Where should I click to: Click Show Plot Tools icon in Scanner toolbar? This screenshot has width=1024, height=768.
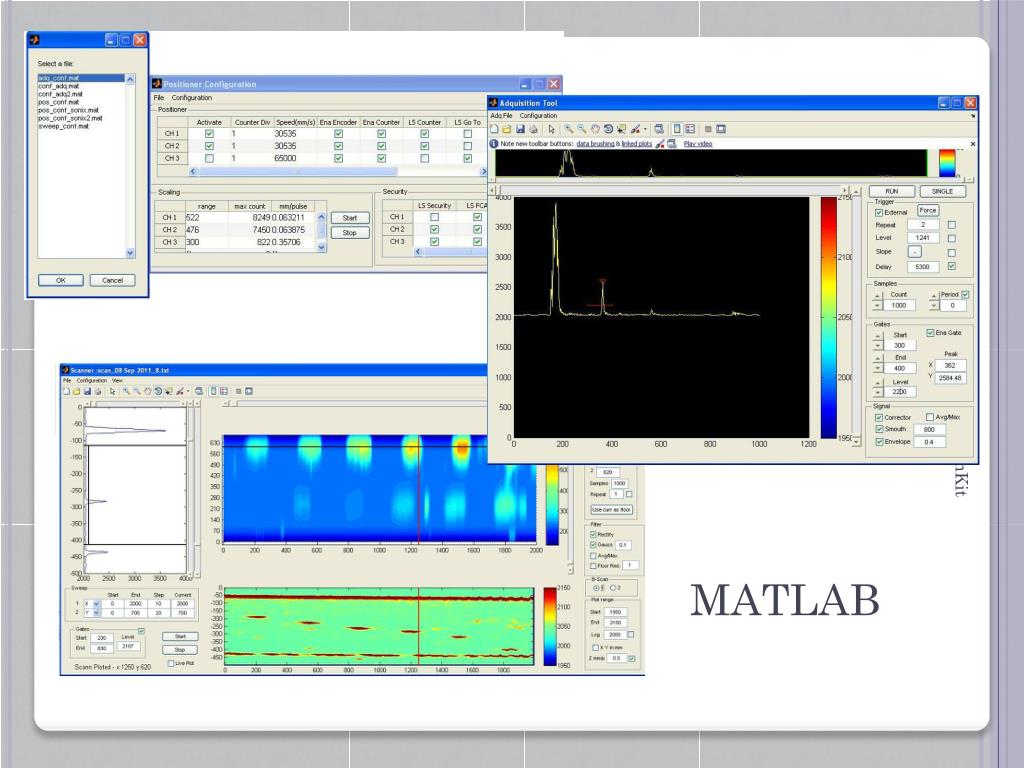249,391
